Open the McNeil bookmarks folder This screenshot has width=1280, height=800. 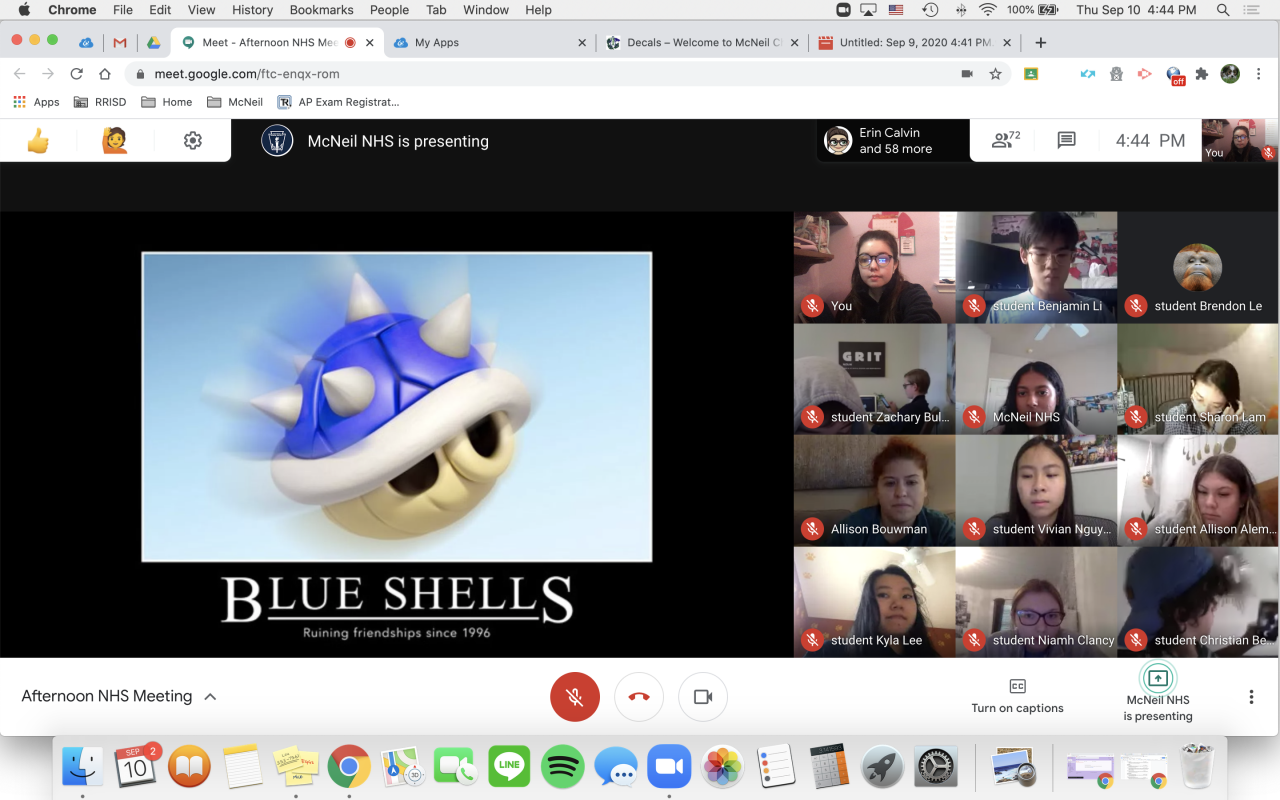pos(234,102)
